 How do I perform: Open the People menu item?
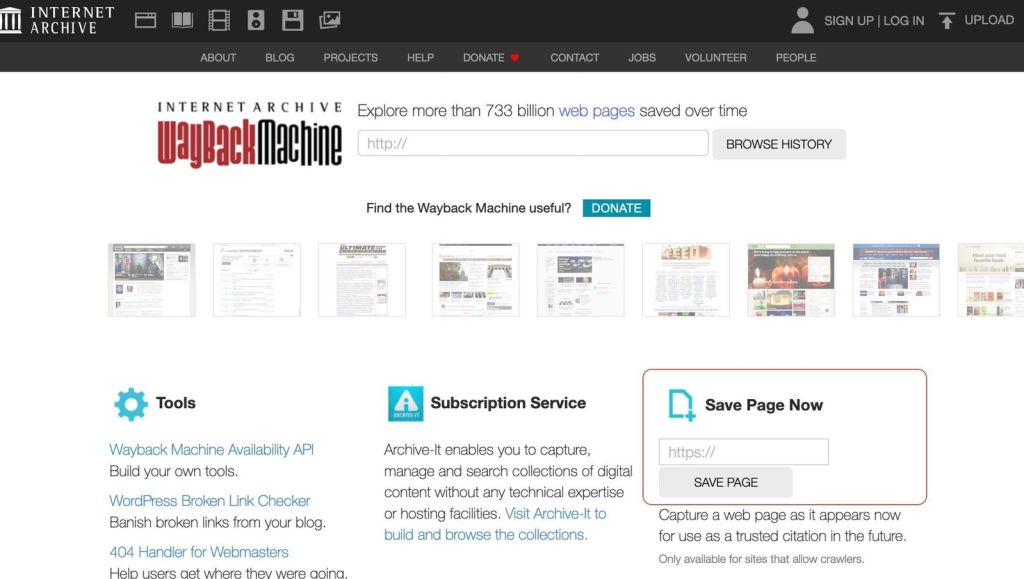pos(796,57)
